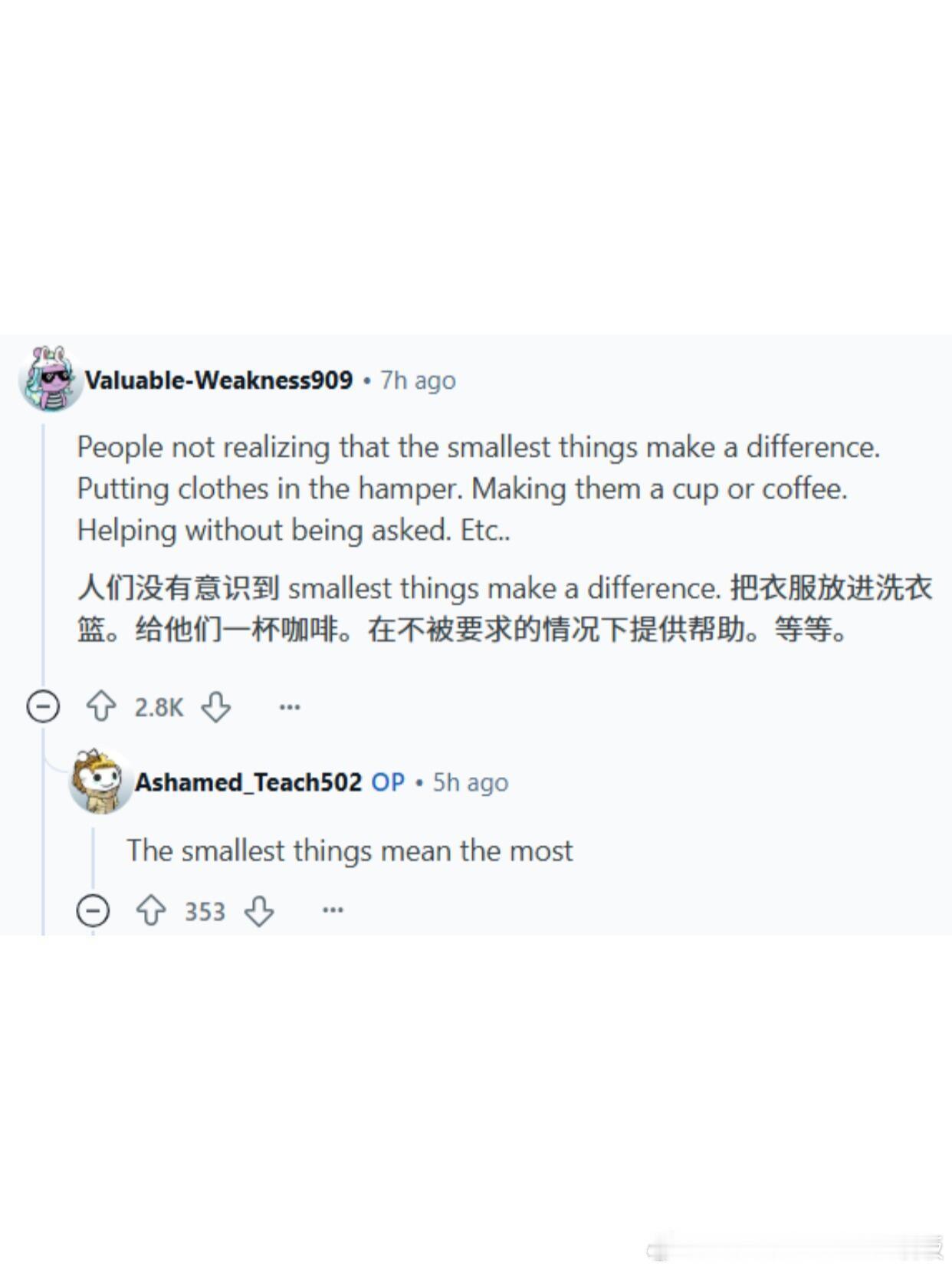Click the 353 vote count
Image resolution: width=952 pixels, height=1270 pixels.
click(x=205, y=911)
